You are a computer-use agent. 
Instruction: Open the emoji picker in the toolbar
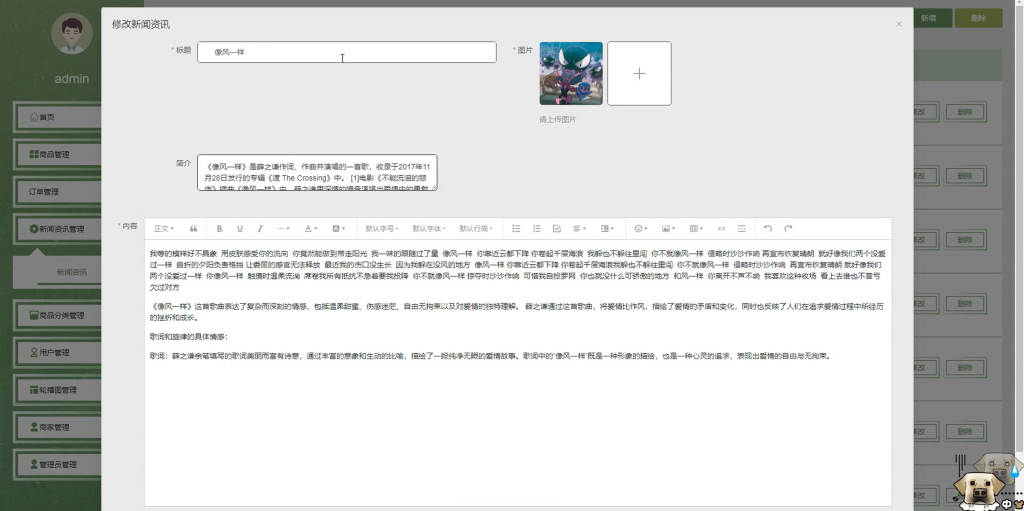click(x=641, y=229)
